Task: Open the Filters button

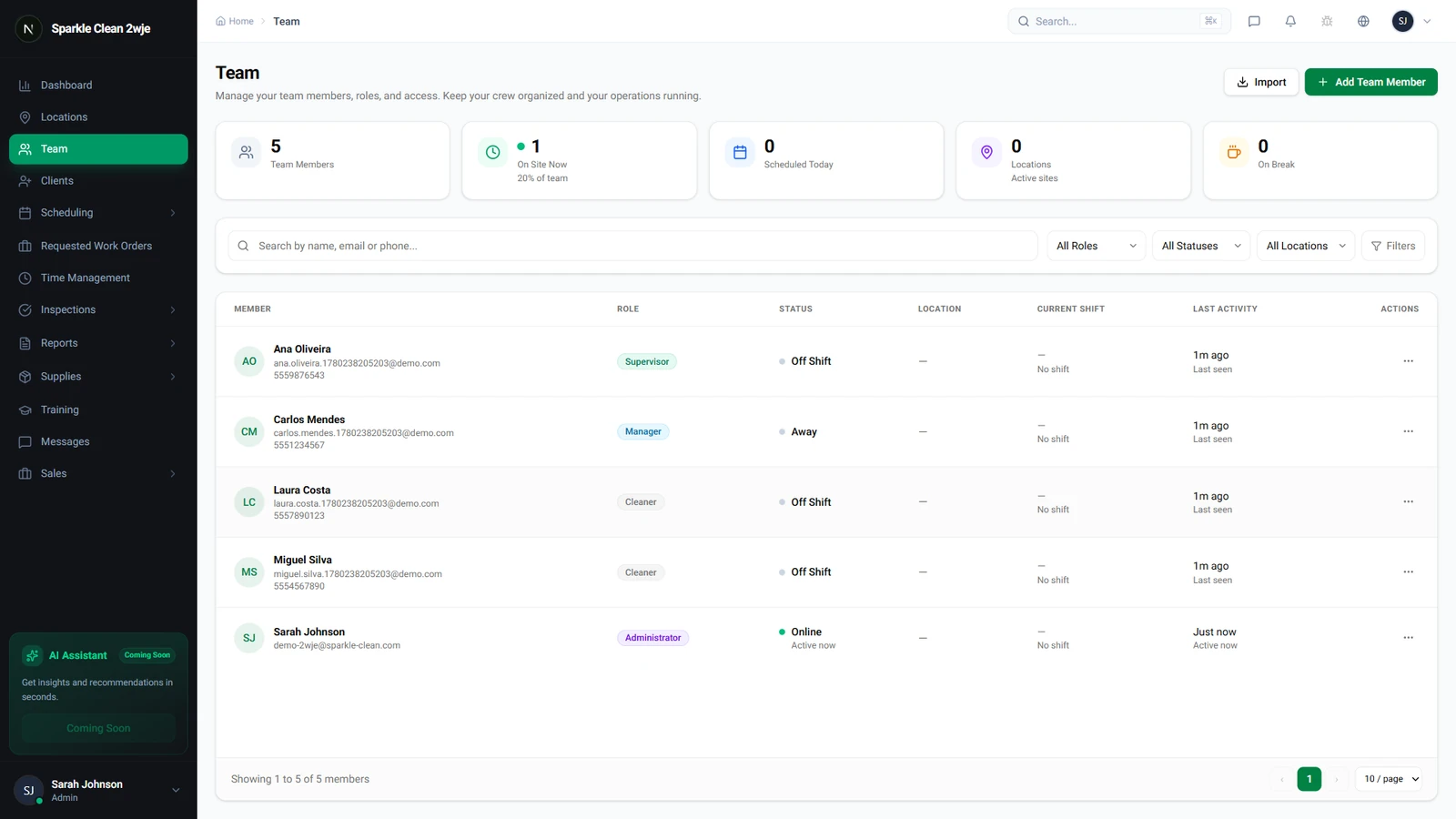Action: click(x=1393, y=246)
